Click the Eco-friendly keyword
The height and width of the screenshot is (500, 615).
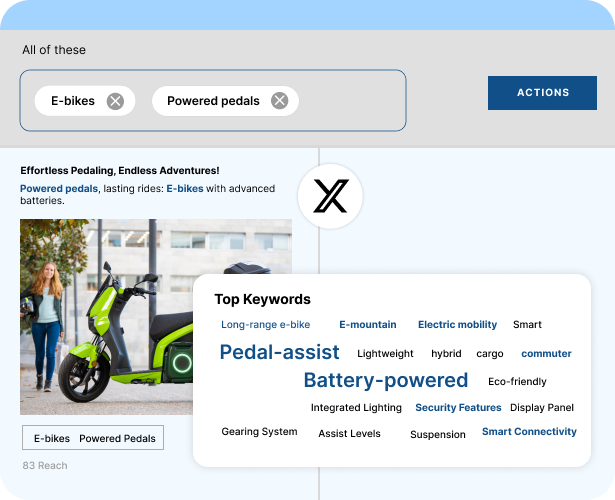[517, 382]
